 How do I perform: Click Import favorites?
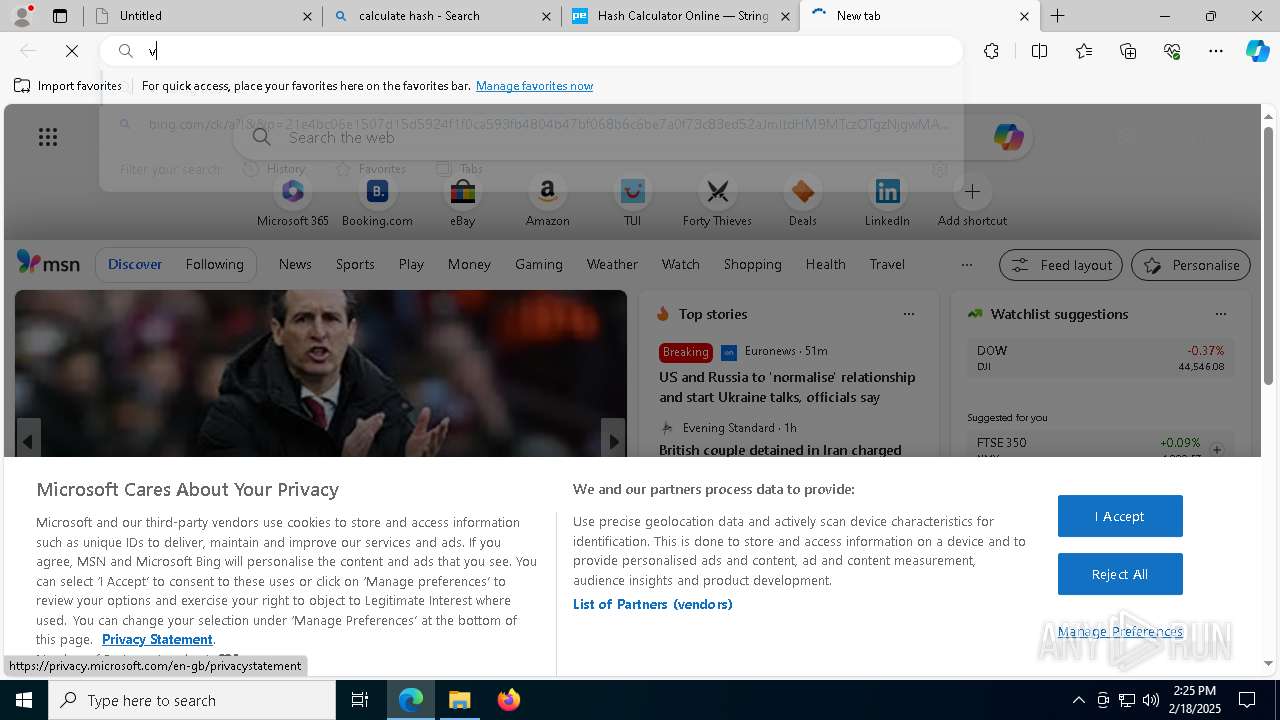click(x=68, y=86)
